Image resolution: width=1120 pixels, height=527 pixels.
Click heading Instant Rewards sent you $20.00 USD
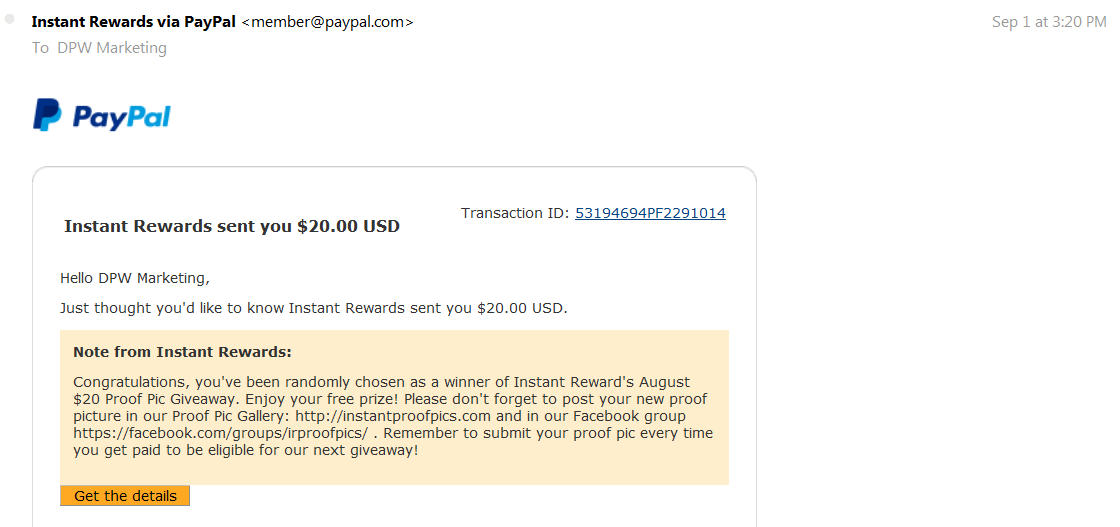click(231, 226)
